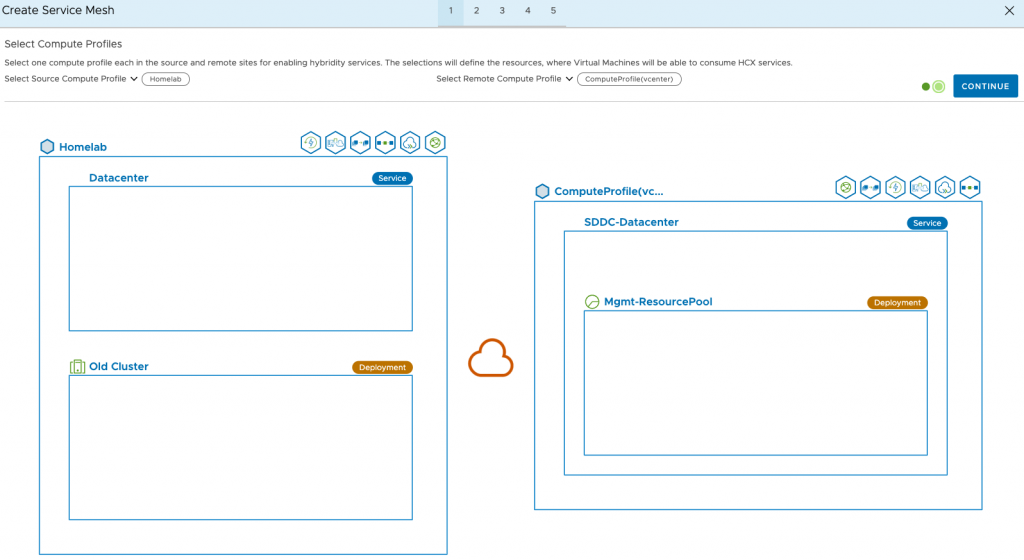Click the ComputeProfile(vcenter) remote profile chip
The width and height of the screenshot is (1024, 560).
[x=629, y=79]
